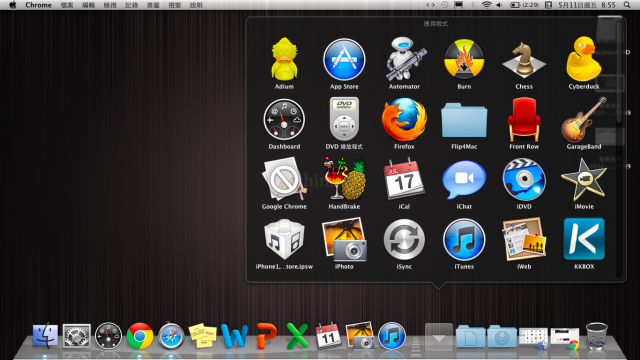
Task: Open System Preferences in the Dock
Action: [76, 336]
